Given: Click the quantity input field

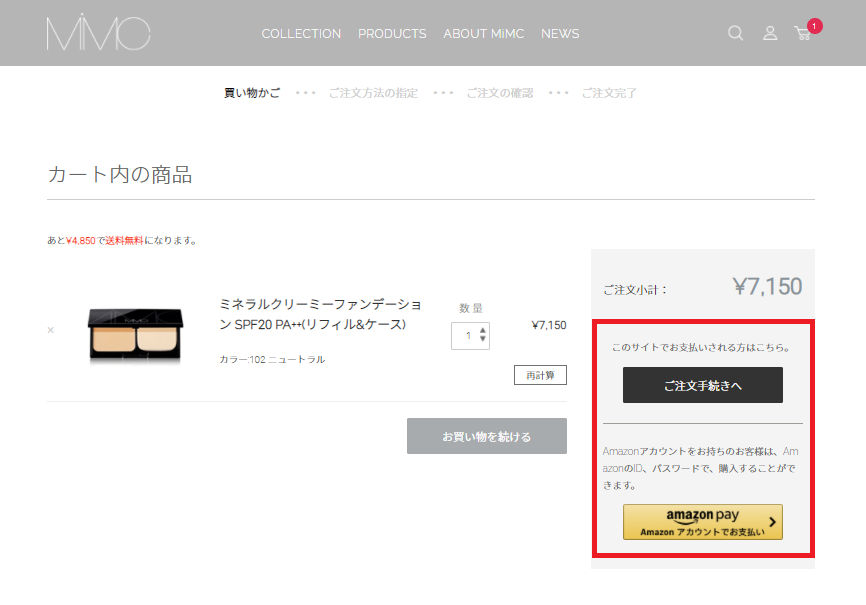Looking at the screenshot, I should pos(470,336).
